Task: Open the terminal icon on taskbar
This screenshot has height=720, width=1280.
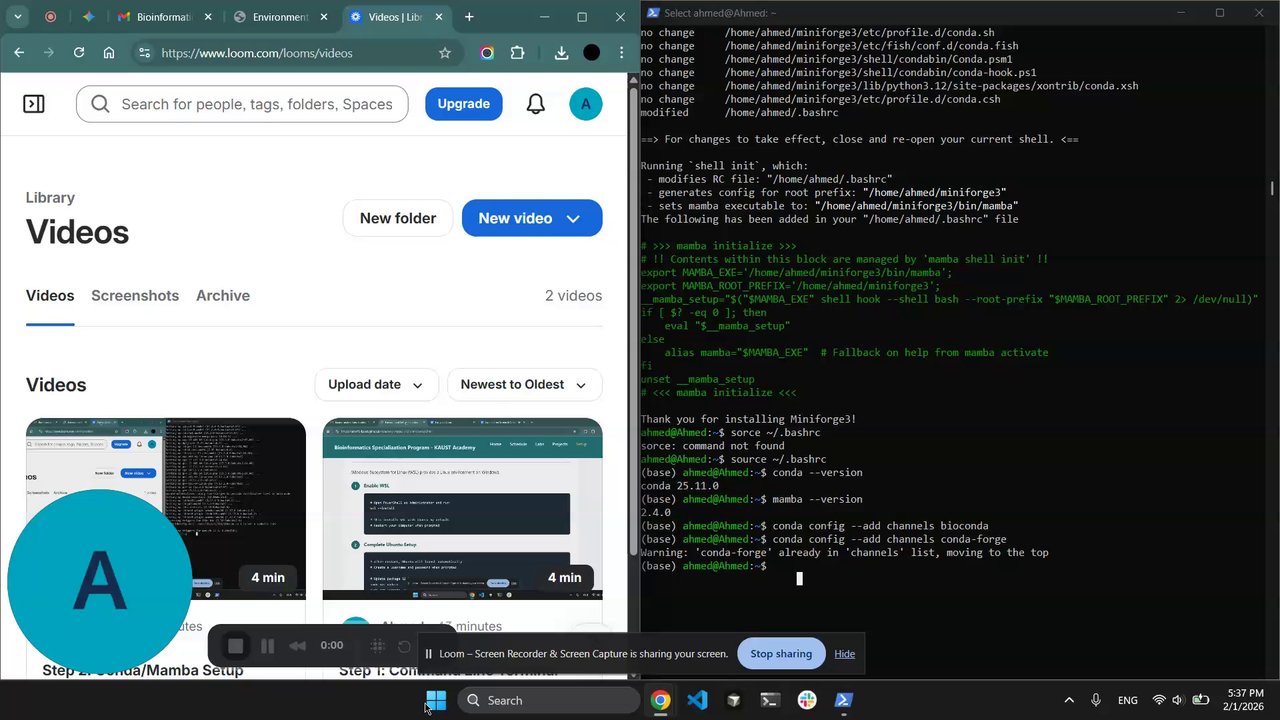Action: [770, 700]
